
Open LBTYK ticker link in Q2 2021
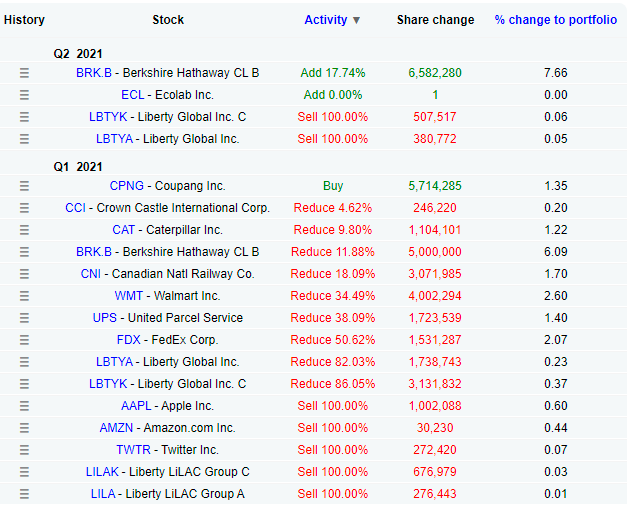pos(108,117)
